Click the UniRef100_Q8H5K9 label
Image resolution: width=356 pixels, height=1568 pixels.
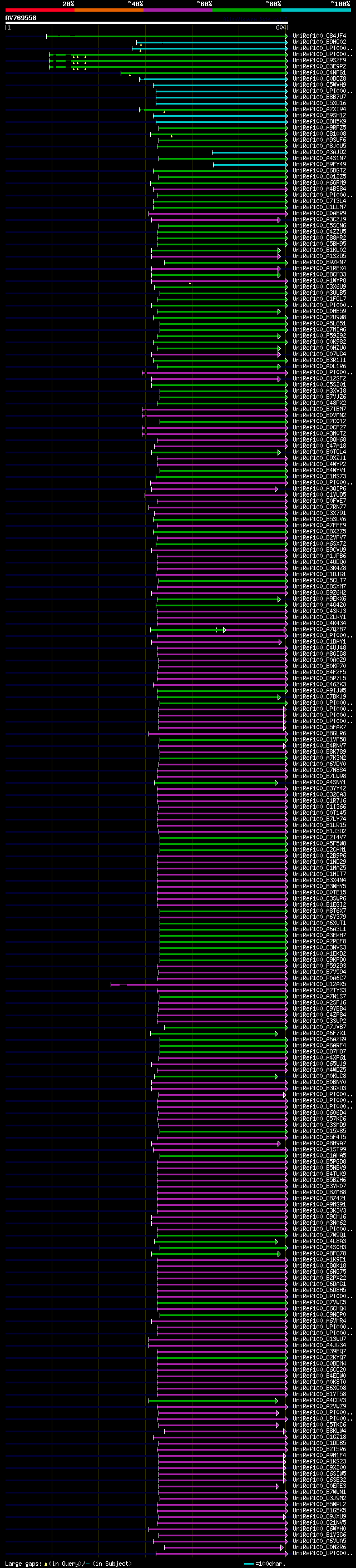coord(319,122)
